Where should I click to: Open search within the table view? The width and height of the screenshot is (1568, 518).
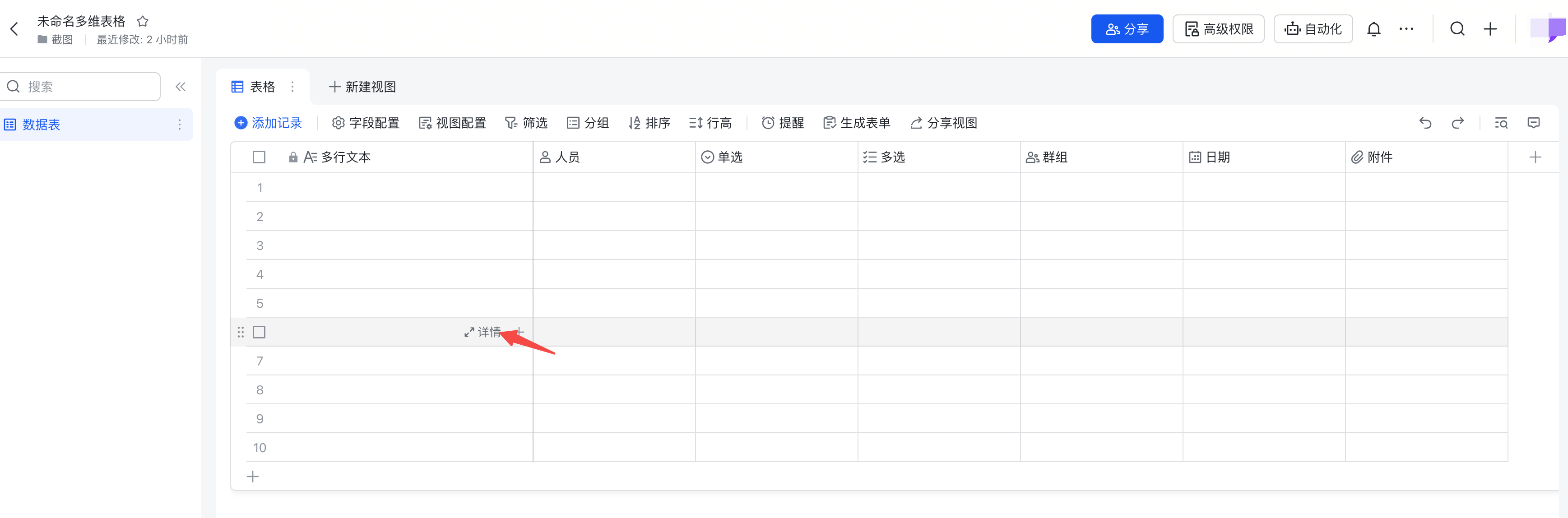point(1501,123)
